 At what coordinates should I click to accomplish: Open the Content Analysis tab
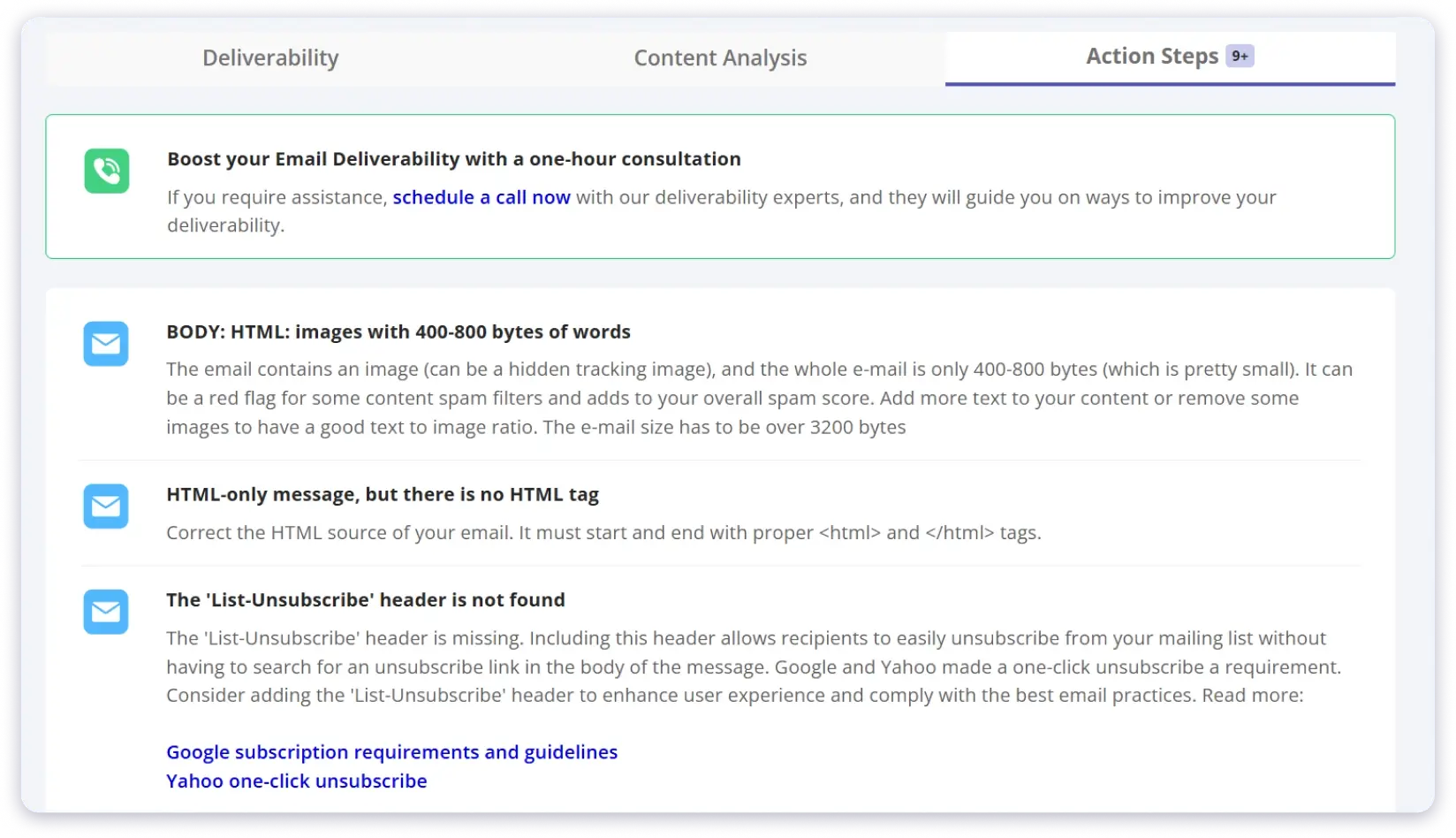click(720, 57)
